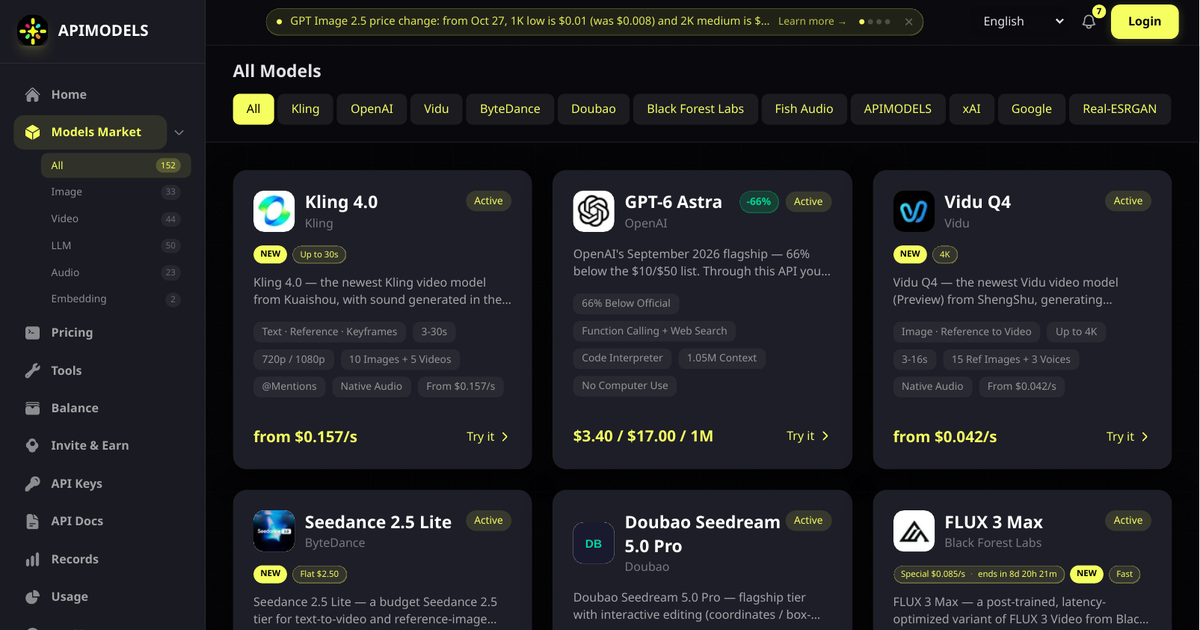Image resolution: width=1200 pixels, height=630 pixels.
Task: Click the Kling 4.0 title
Action: point(341,202)
